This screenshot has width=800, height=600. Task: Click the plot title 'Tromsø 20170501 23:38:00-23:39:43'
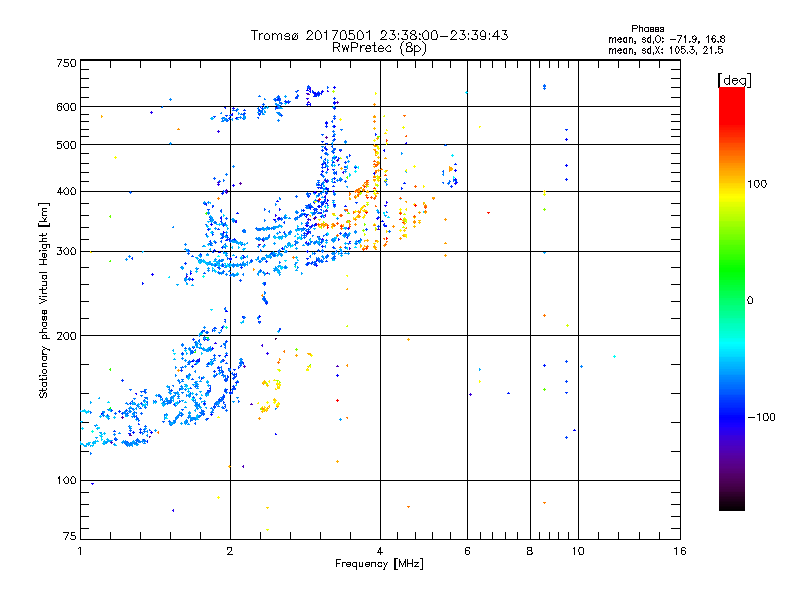tap(379, 35)
